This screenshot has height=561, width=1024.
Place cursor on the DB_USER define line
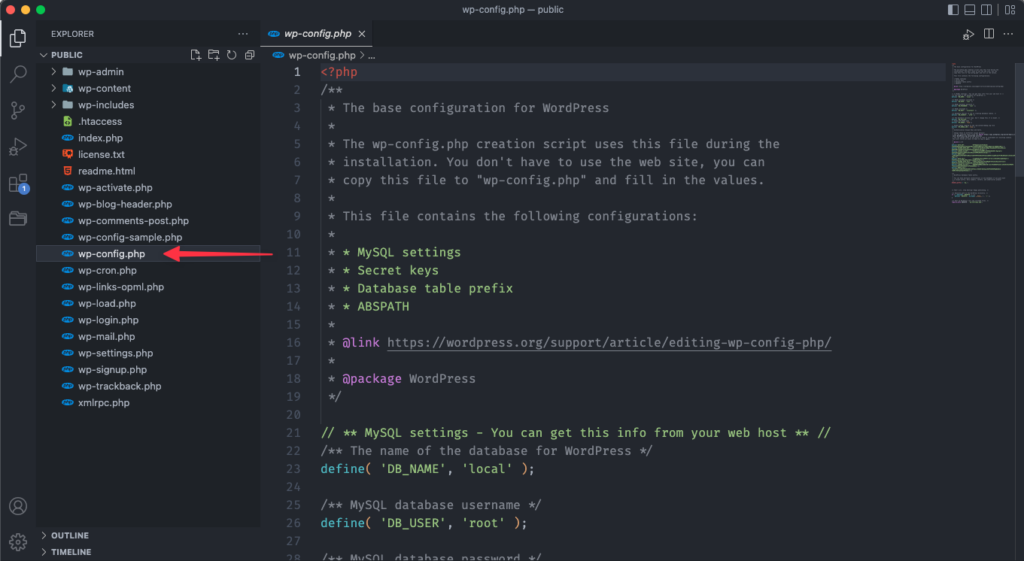423,523
